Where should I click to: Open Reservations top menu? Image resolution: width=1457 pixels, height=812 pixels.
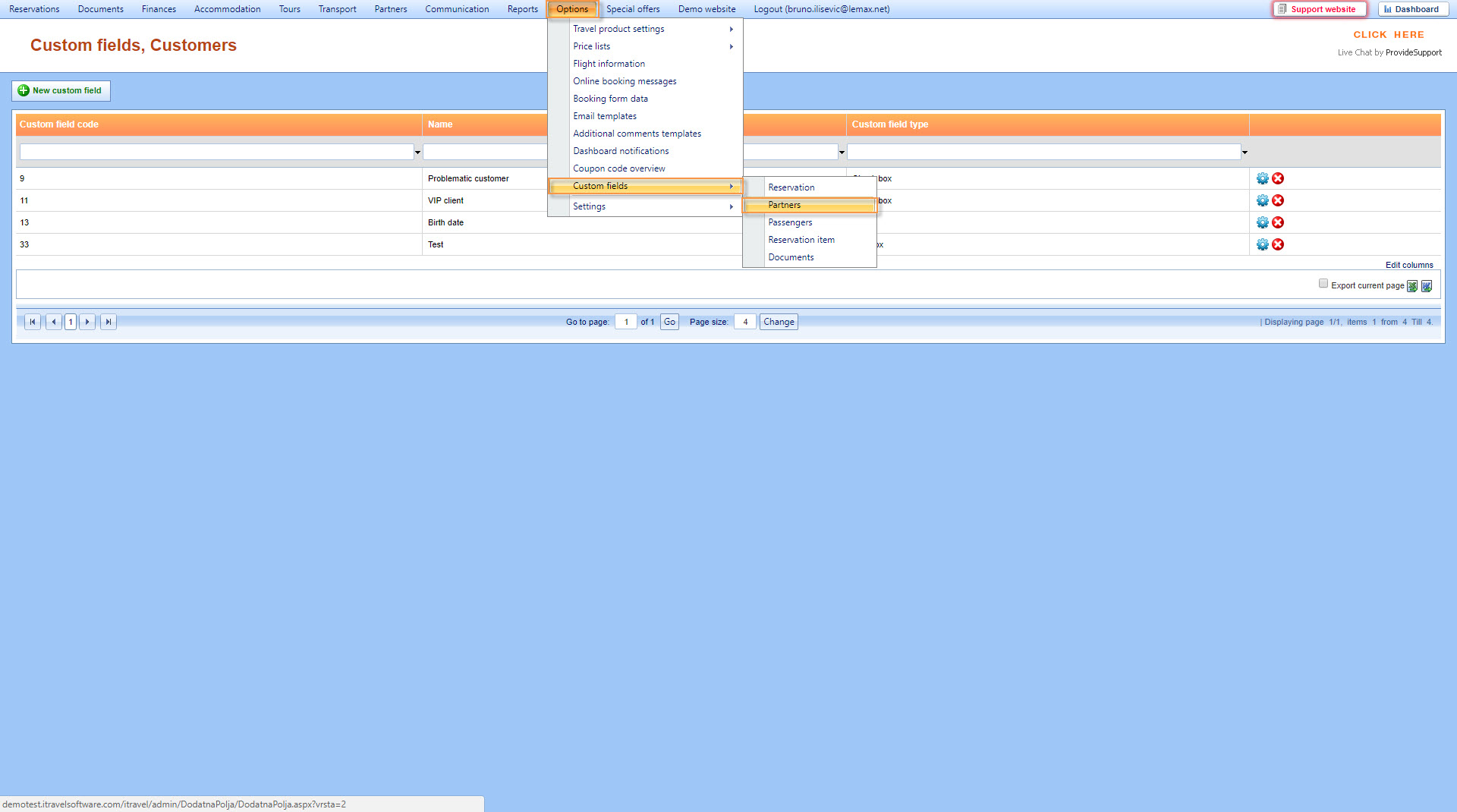(x=34, y=9)
